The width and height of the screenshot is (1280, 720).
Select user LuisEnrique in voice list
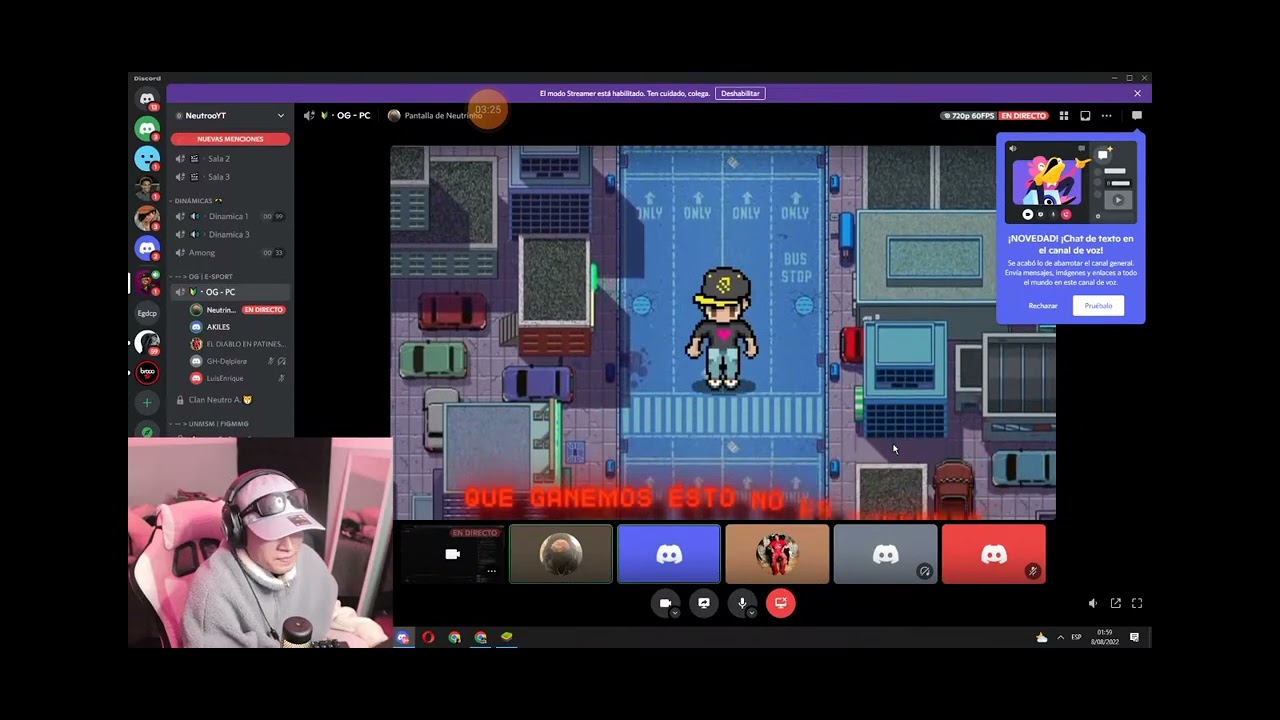[238, 378]
